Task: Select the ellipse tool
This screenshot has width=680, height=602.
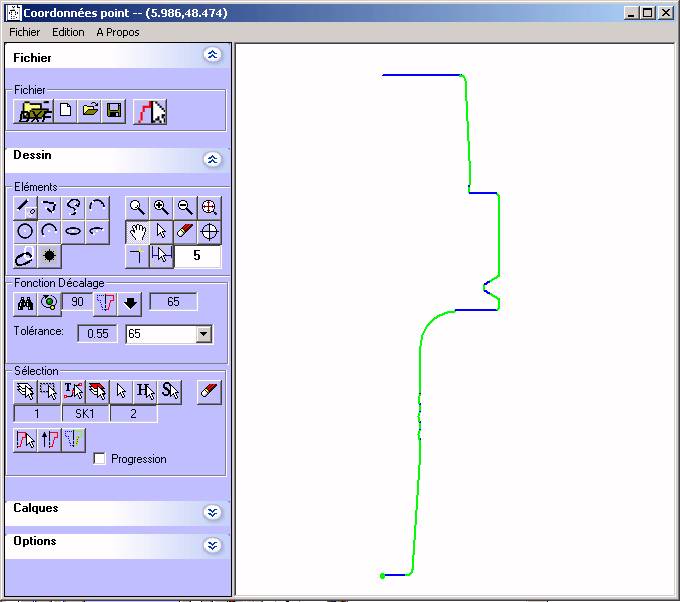Action: tap(73, 231)
